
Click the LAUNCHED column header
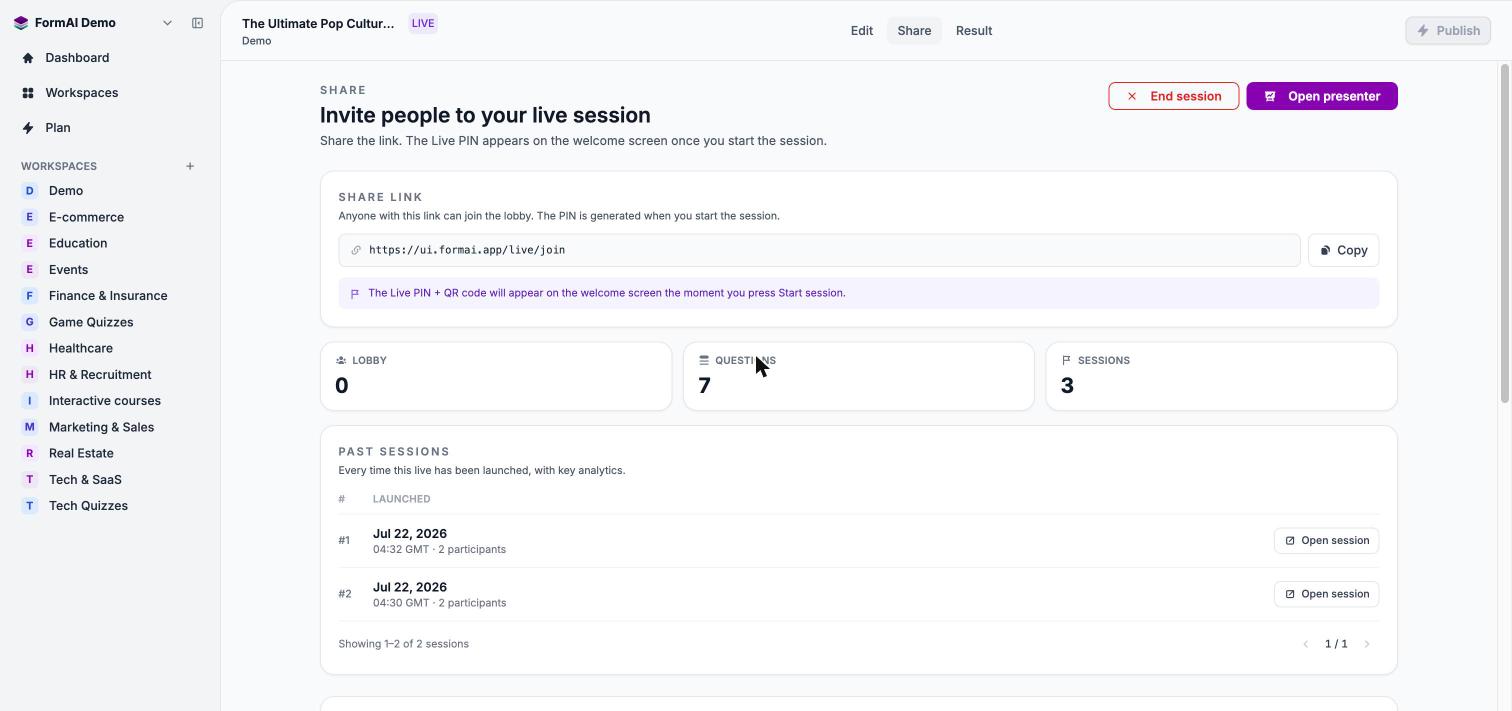[401, 499]
